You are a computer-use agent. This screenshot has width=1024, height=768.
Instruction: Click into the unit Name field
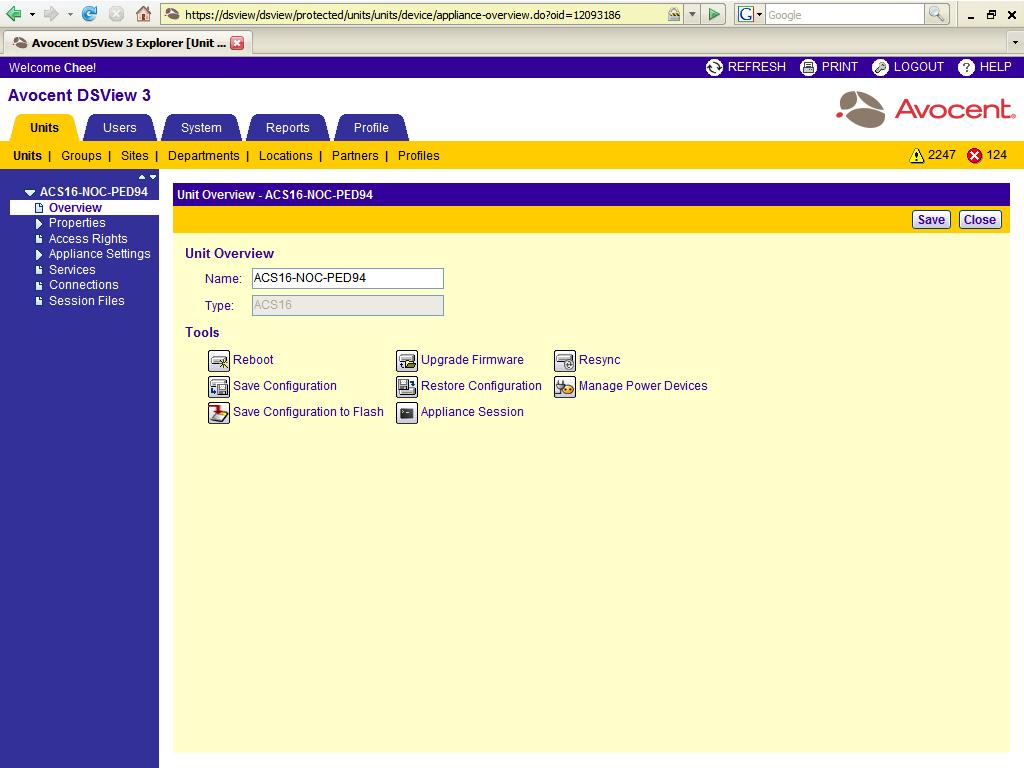tap(346, 279)
